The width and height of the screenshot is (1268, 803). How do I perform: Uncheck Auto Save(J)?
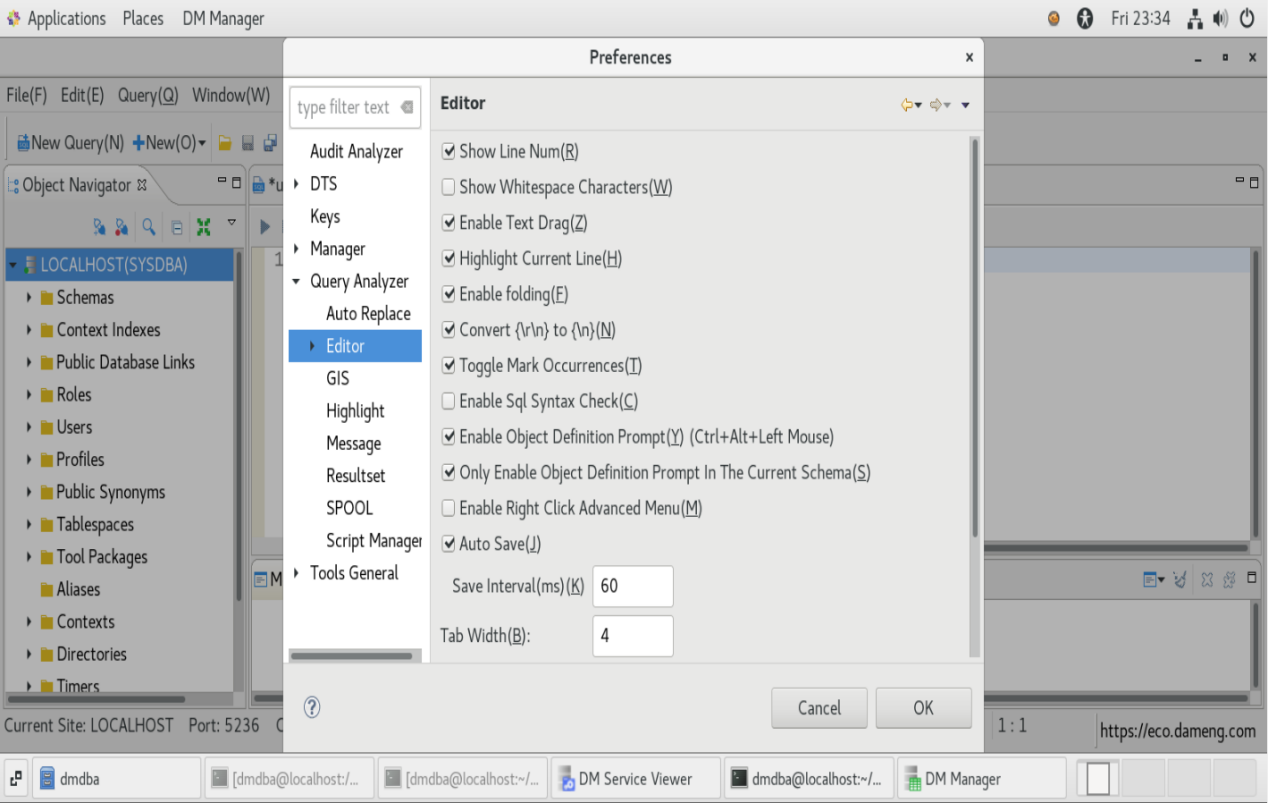click(448, 544)
